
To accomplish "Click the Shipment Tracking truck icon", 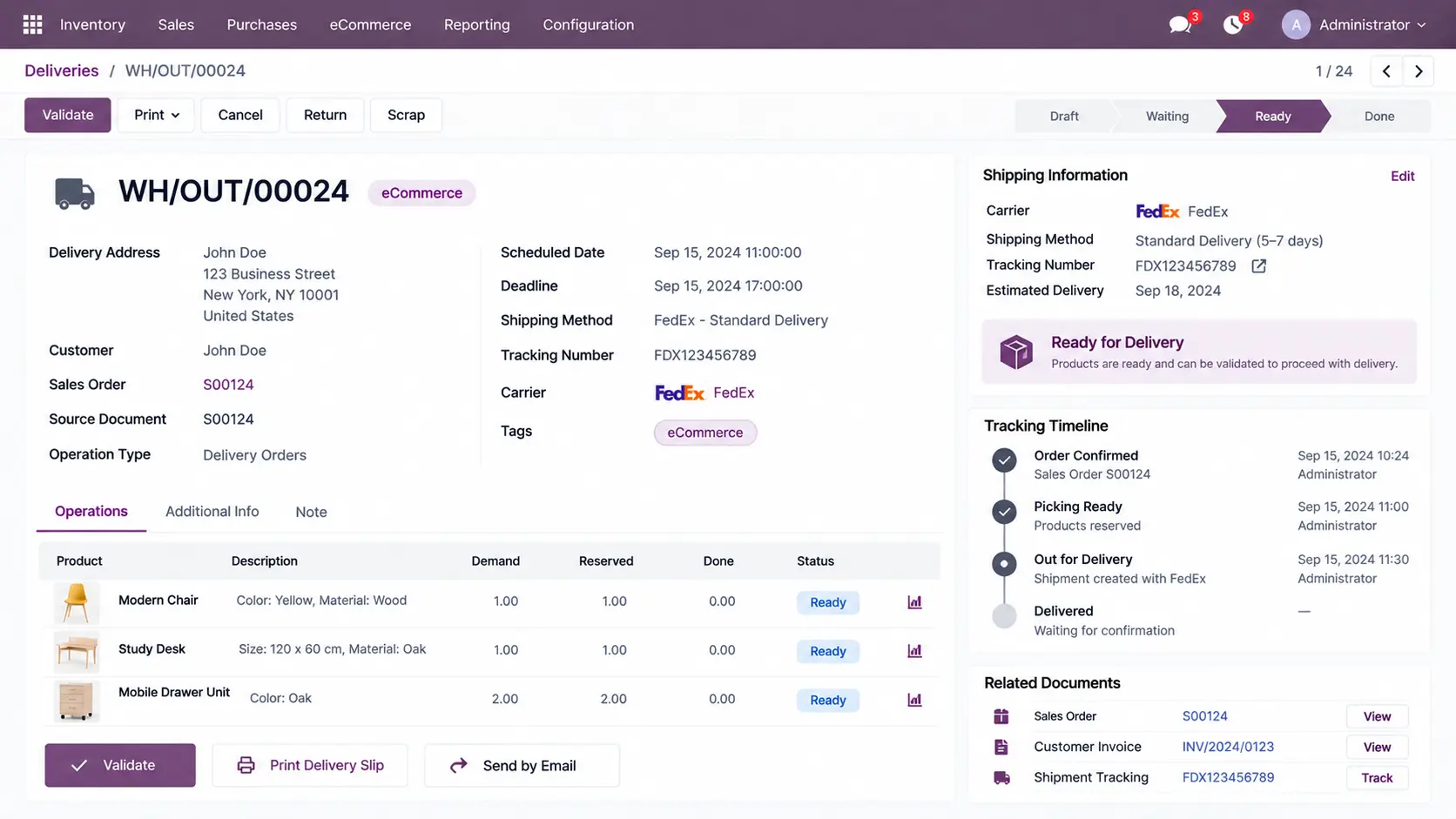I will [x=1001, y=778].
